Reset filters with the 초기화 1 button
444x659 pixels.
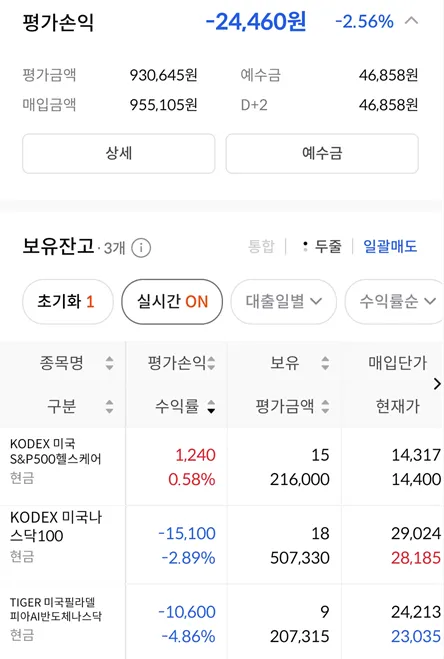[x=68, y=301]
